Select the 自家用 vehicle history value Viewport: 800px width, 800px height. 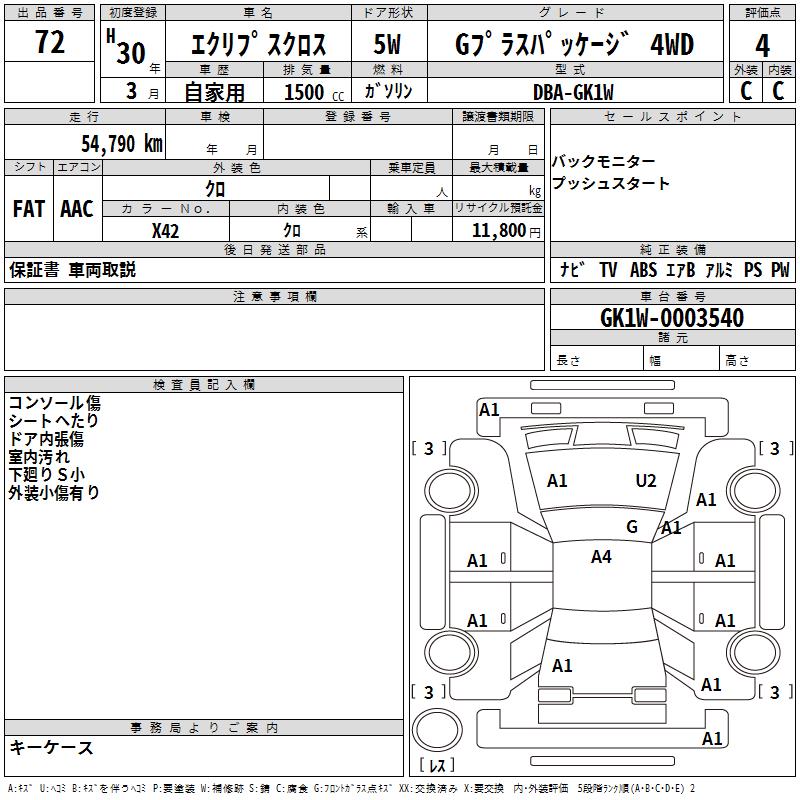pos(214,92)
